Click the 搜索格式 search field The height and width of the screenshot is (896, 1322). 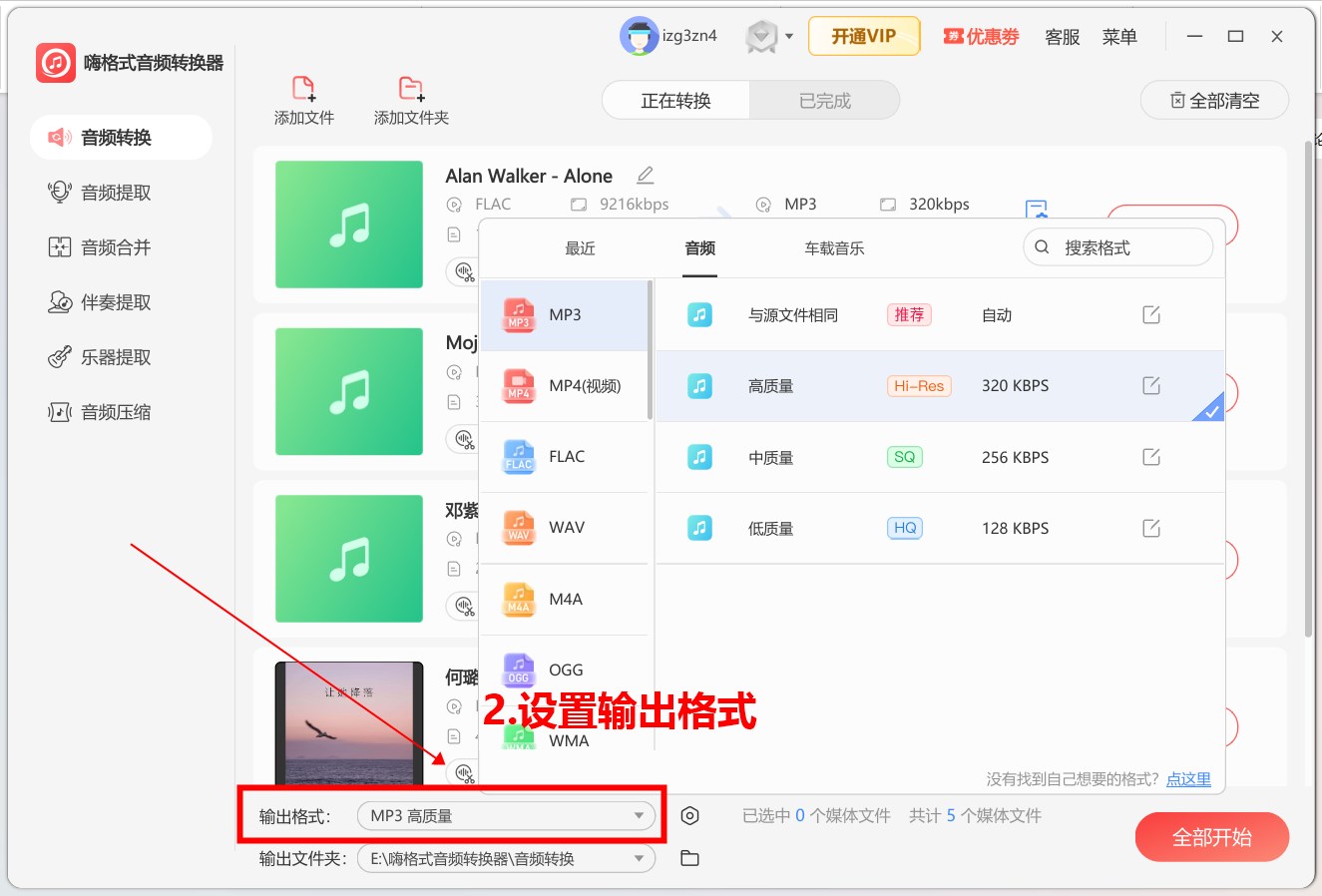[x=1118, y=247]
